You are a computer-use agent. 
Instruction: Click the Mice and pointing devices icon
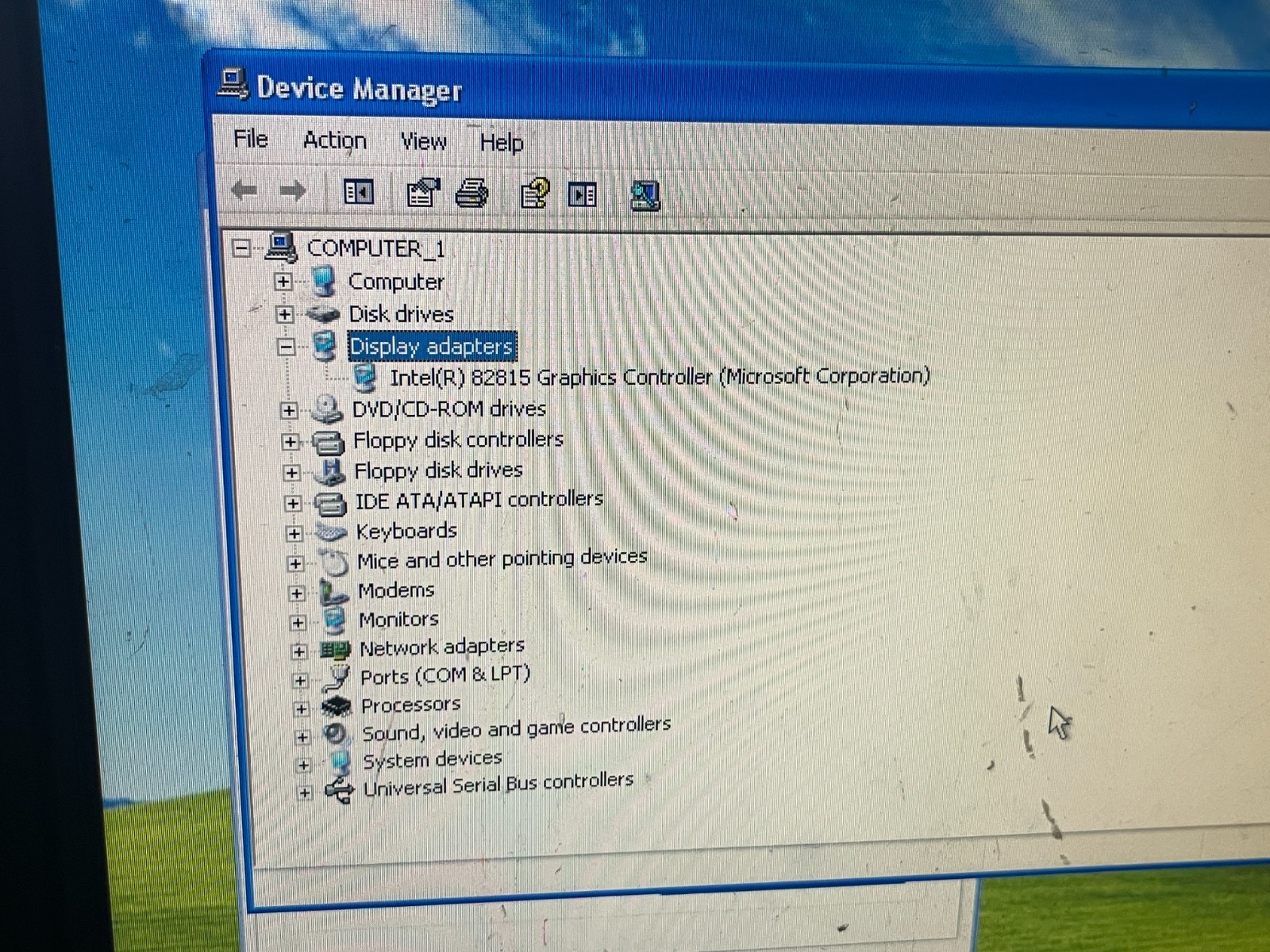[x=334, y=562]
